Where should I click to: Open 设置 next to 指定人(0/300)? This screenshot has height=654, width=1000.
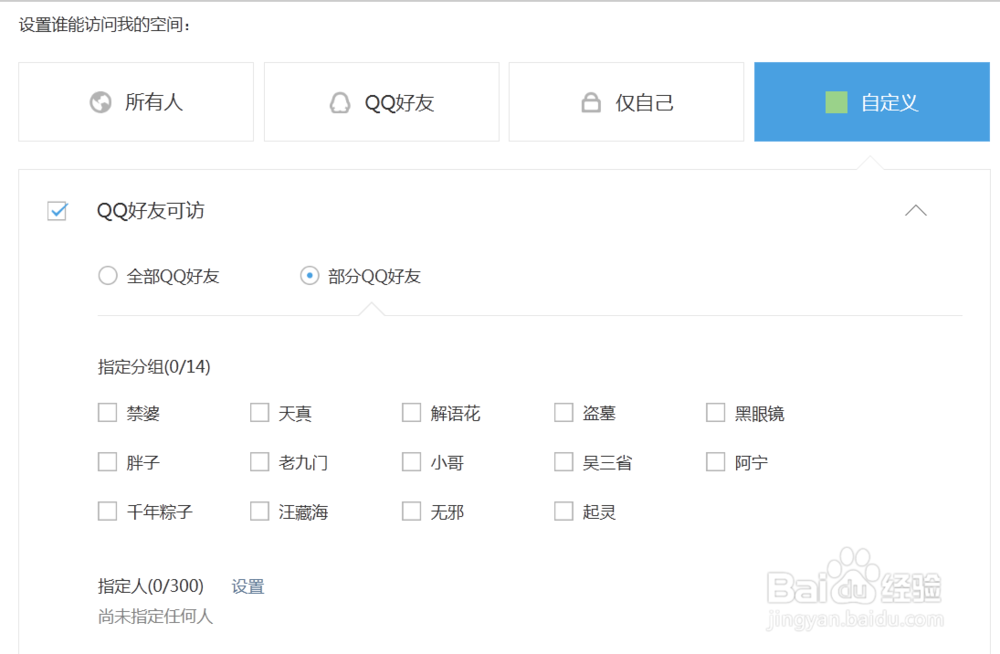click(x=247, y=585)
